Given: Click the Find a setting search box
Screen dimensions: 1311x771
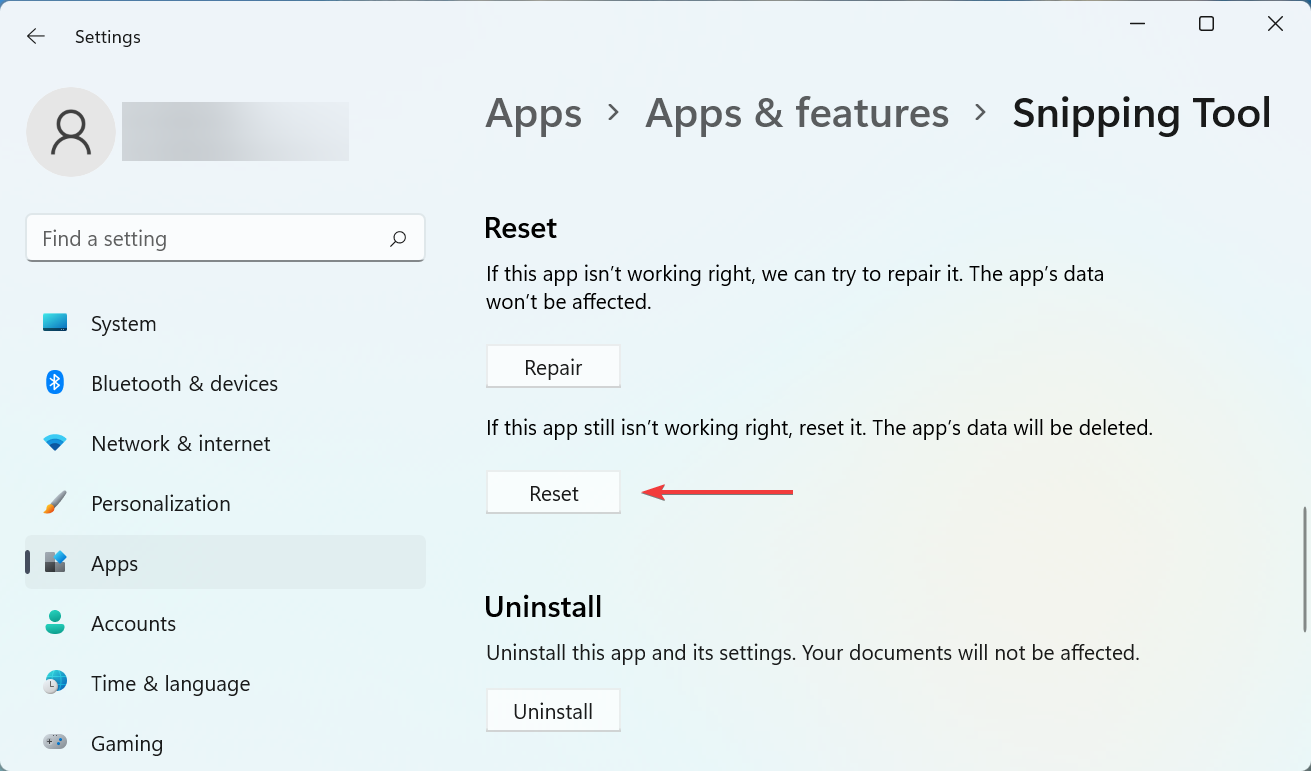Looking at the screenshot, I should [x=200, y=238].
